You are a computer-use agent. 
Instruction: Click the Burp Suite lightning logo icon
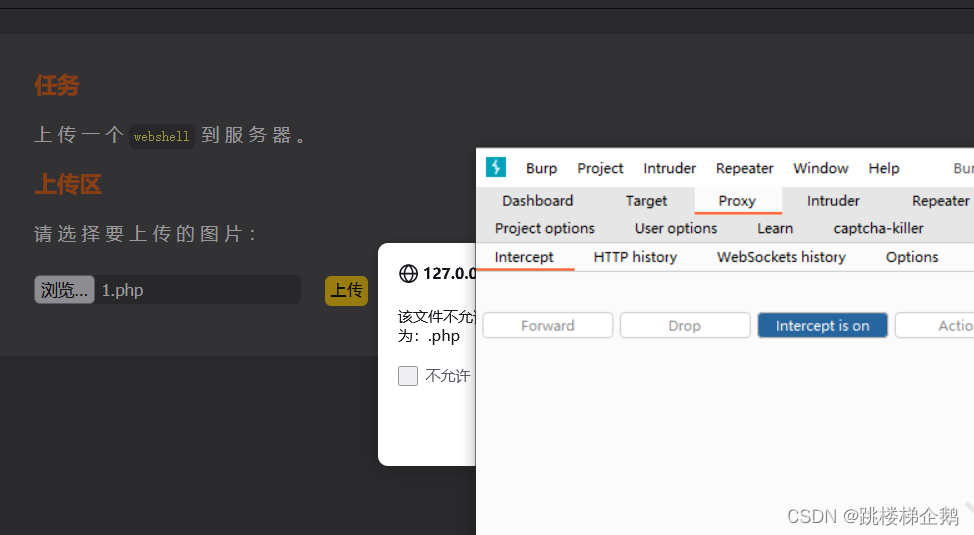tap(496, 167)
